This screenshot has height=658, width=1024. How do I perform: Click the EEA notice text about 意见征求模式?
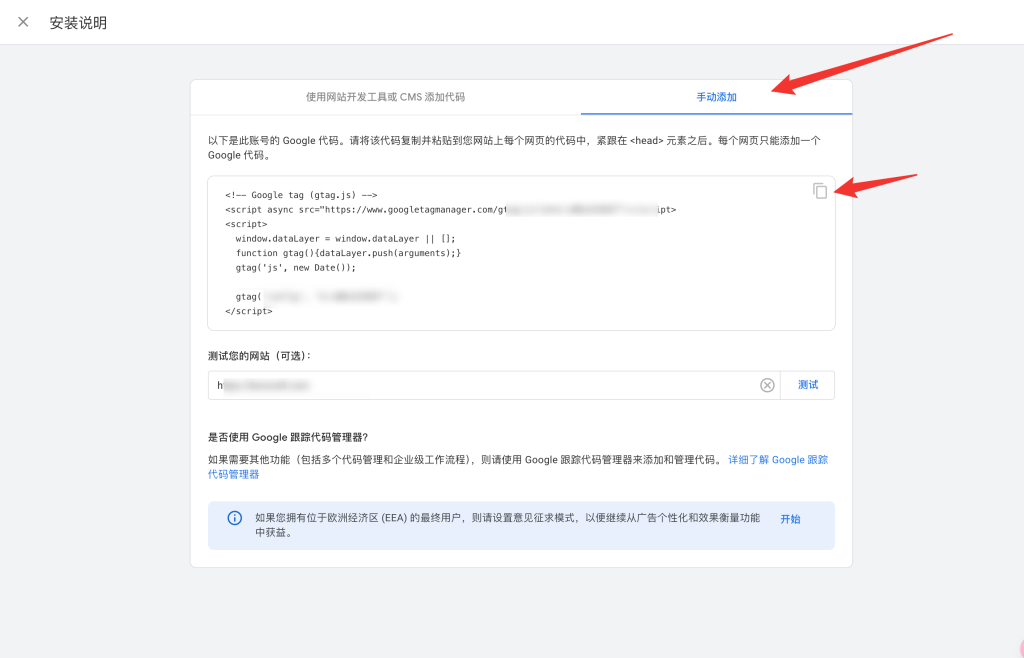click(x=507, y=525)
